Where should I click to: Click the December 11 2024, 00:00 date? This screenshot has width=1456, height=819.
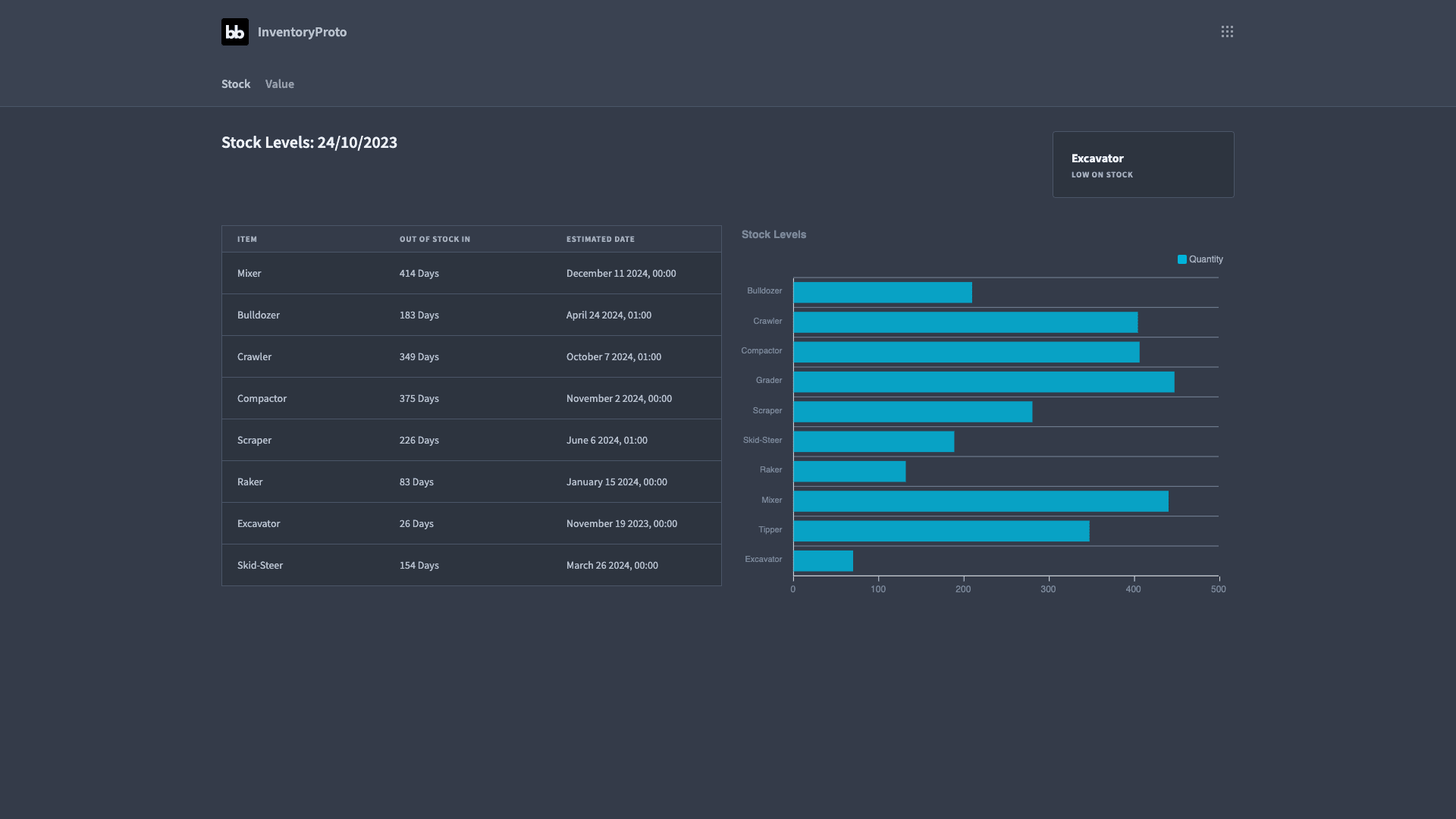click(621, 274)
